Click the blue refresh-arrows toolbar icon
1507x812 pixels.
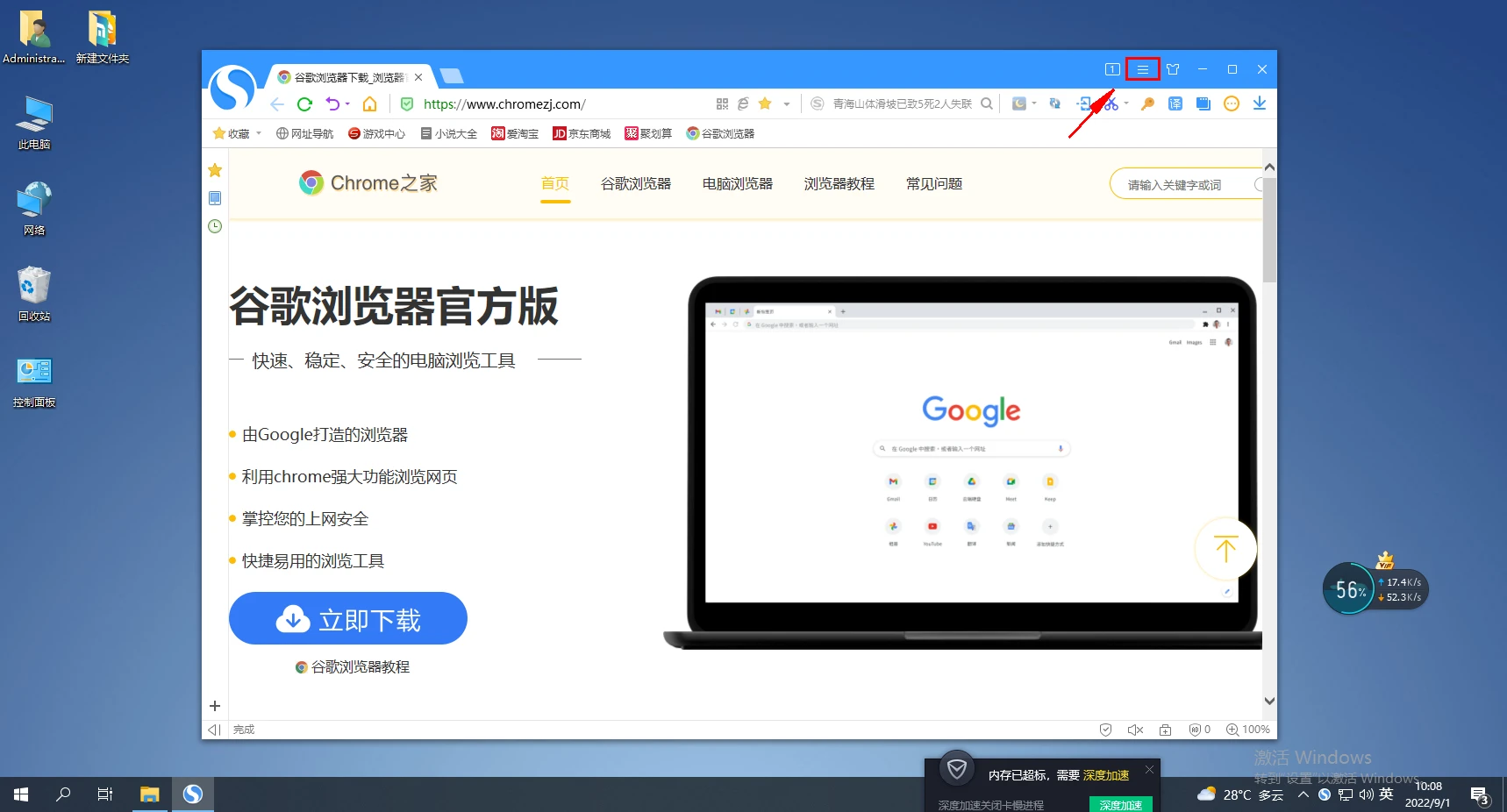(x=1055, y=103)
